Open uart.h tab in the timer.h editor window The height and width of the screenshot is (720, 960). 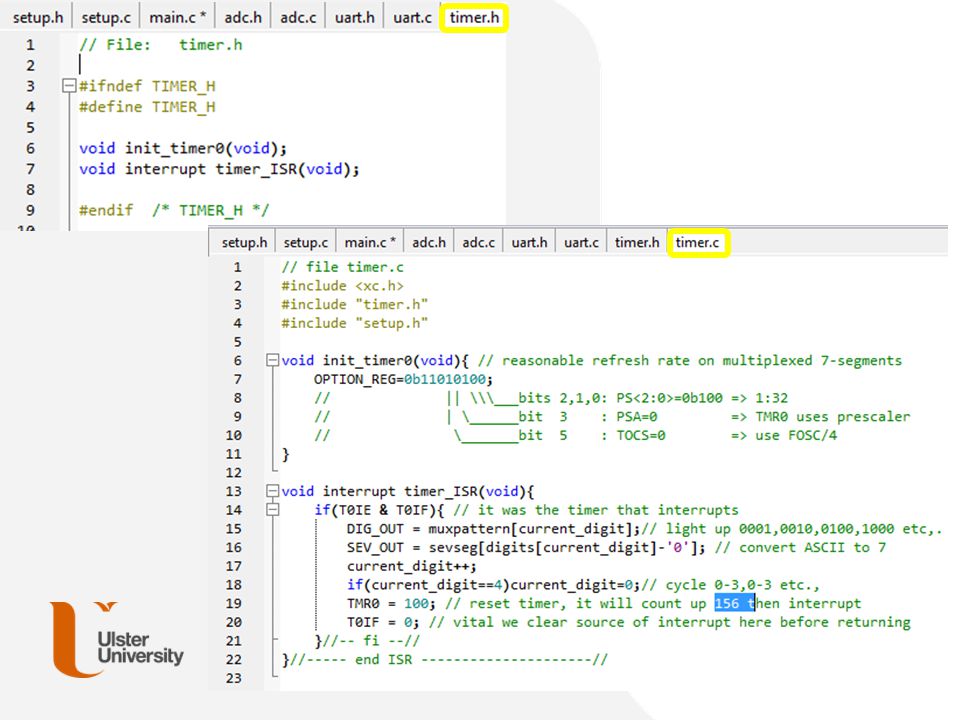(354, 17)
